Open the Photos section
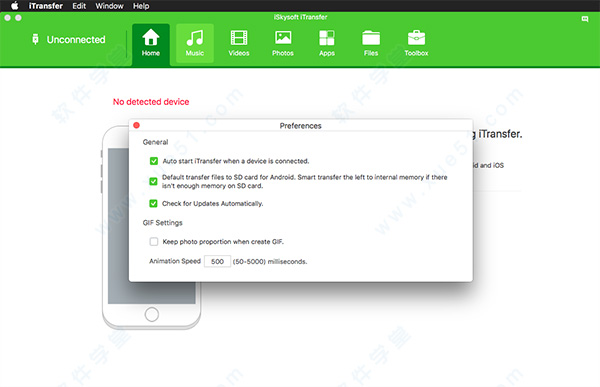 (283, 43)
